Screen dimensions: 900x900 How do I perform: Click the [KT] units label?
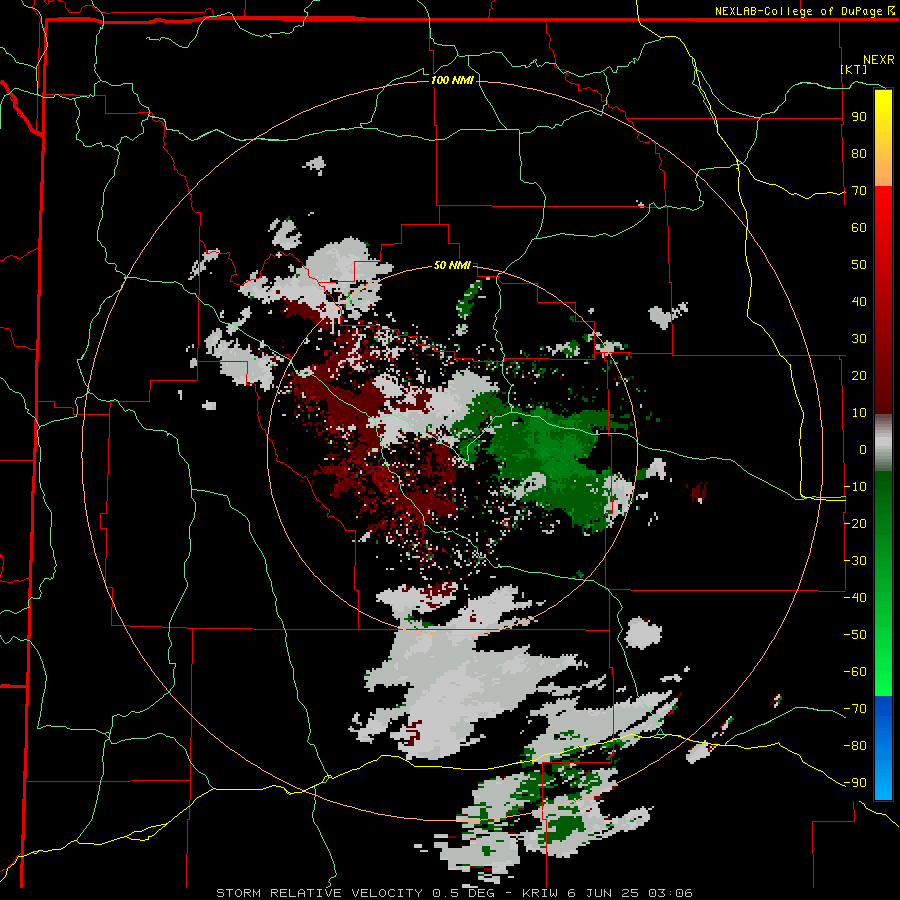point(854,69)
